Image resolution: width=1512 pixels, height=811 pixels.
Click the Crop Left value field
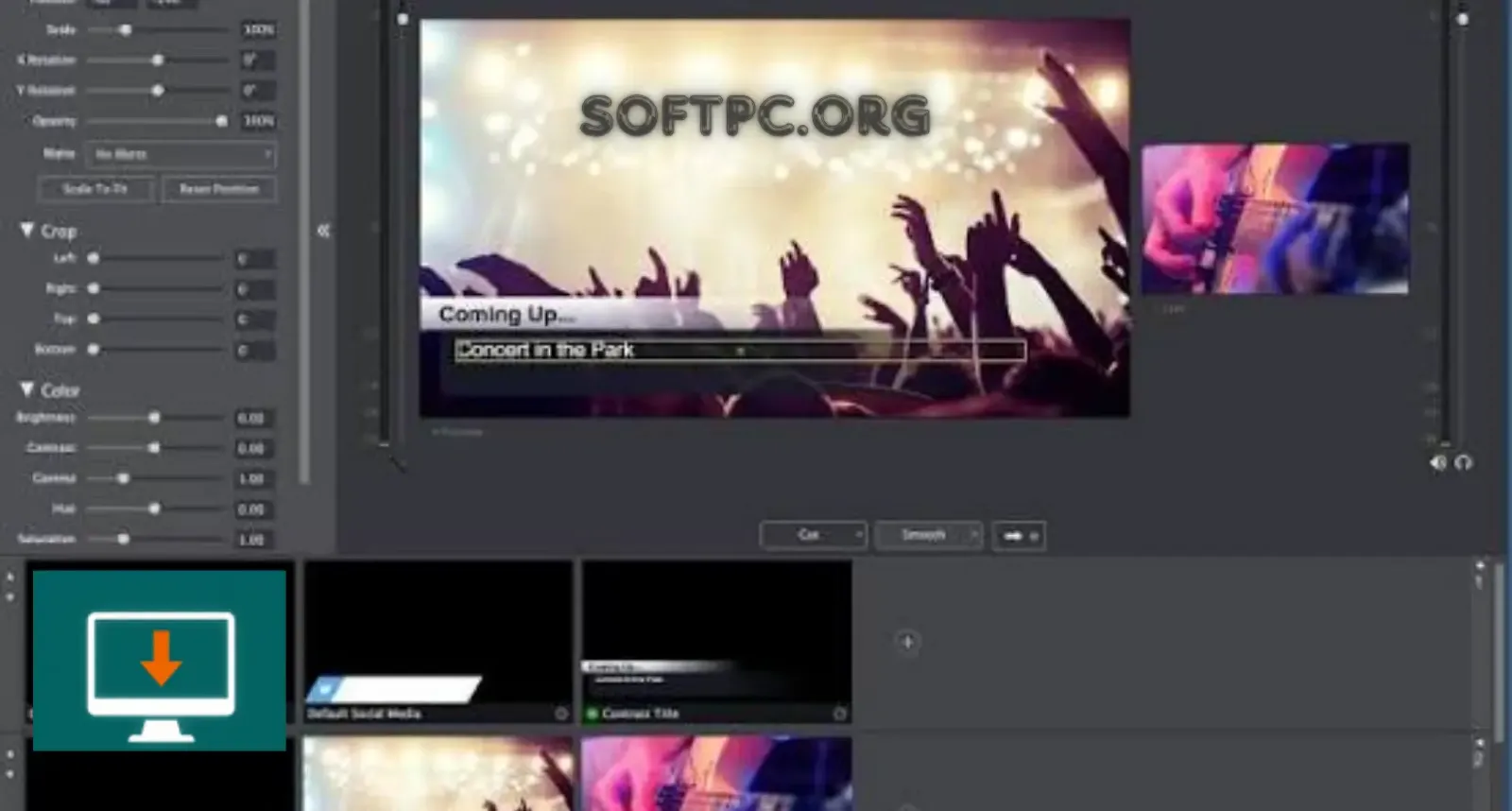pos(255,259)
